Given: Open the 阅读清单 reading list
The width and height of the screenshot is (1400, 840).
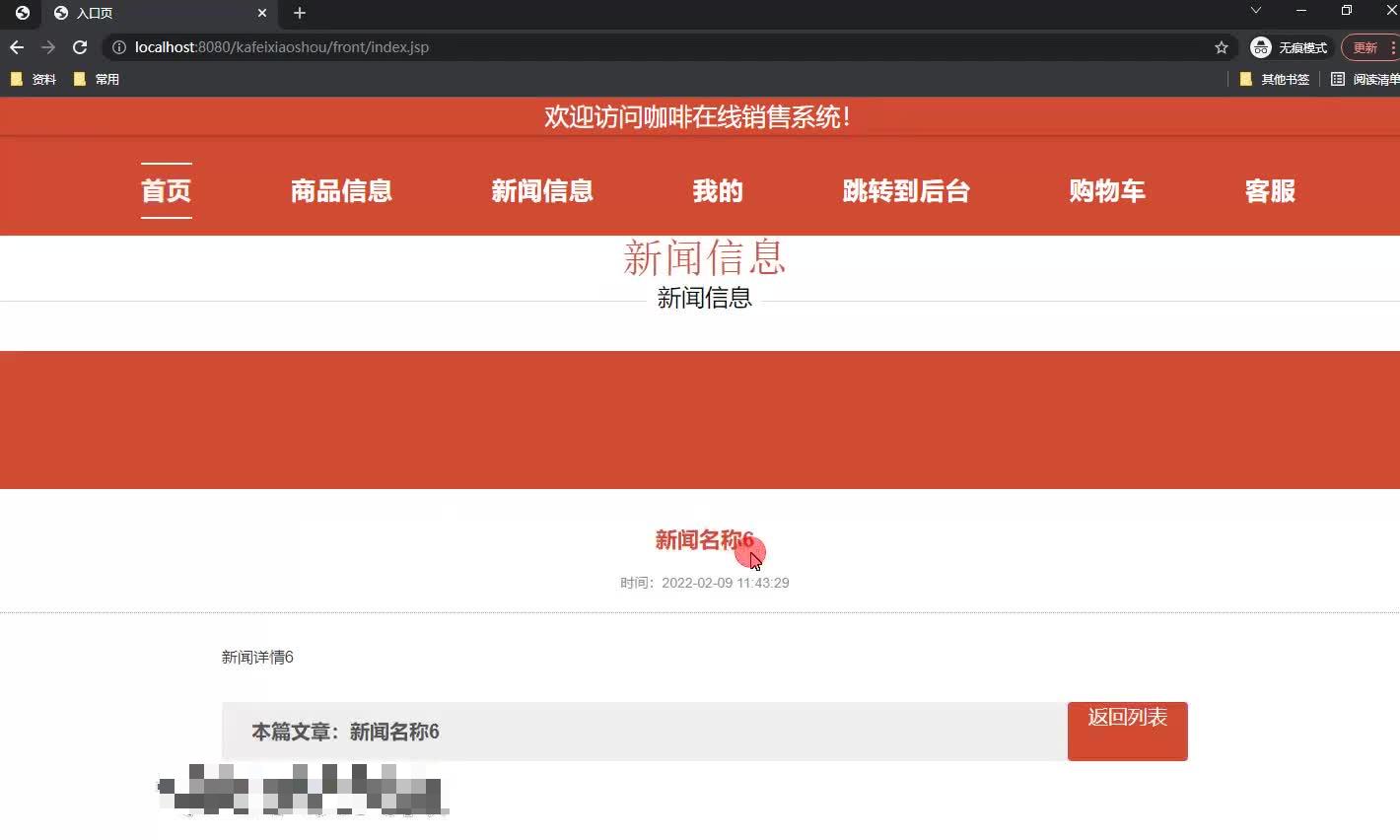Looking at the screenshot, I should click(1365, 79).
